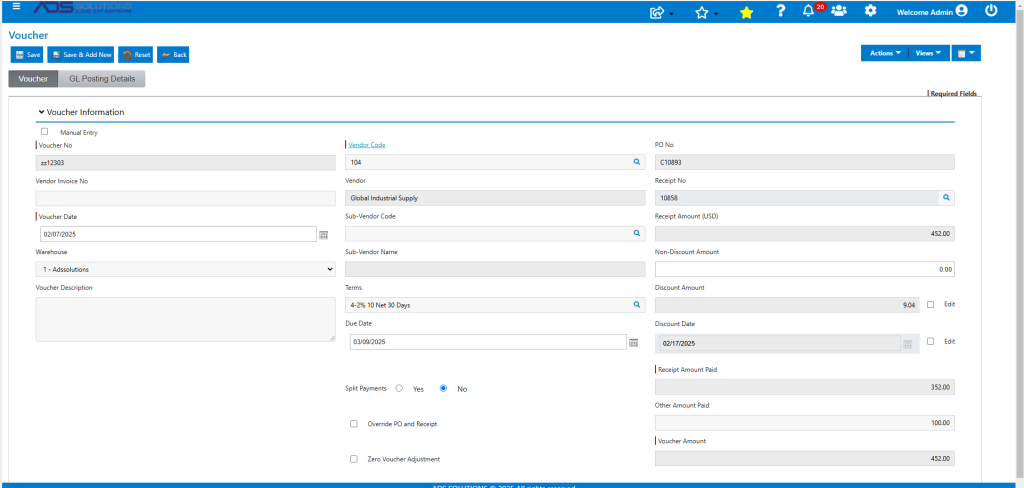Click vendor name Global Industrial Supply
The height and width of the screenshot is (488, 1024).
coord(495,197)
